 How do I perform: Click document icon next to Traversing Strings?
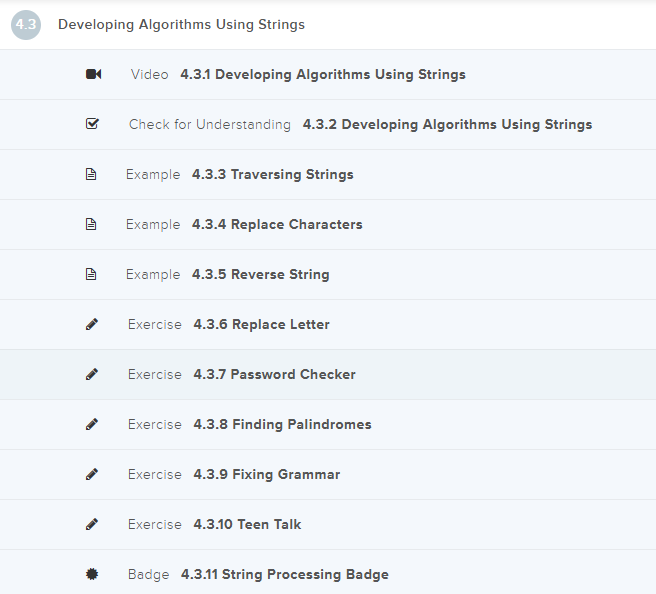tap(92, 174)
